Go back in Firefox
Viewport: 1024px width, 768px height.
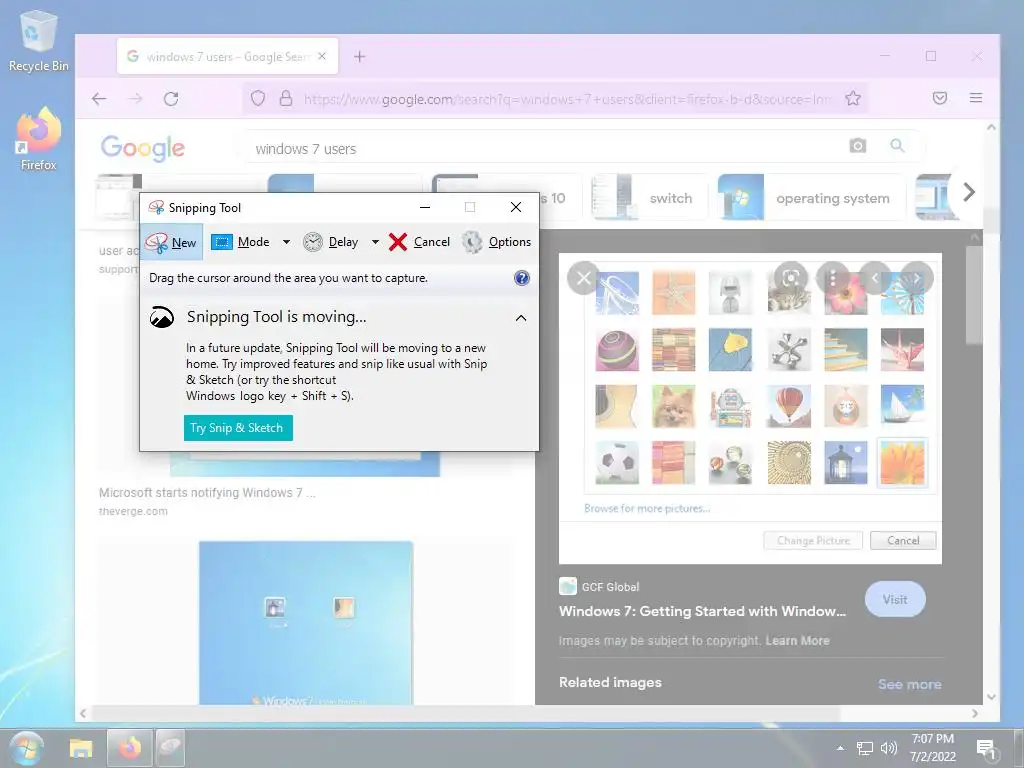point(99,99)
